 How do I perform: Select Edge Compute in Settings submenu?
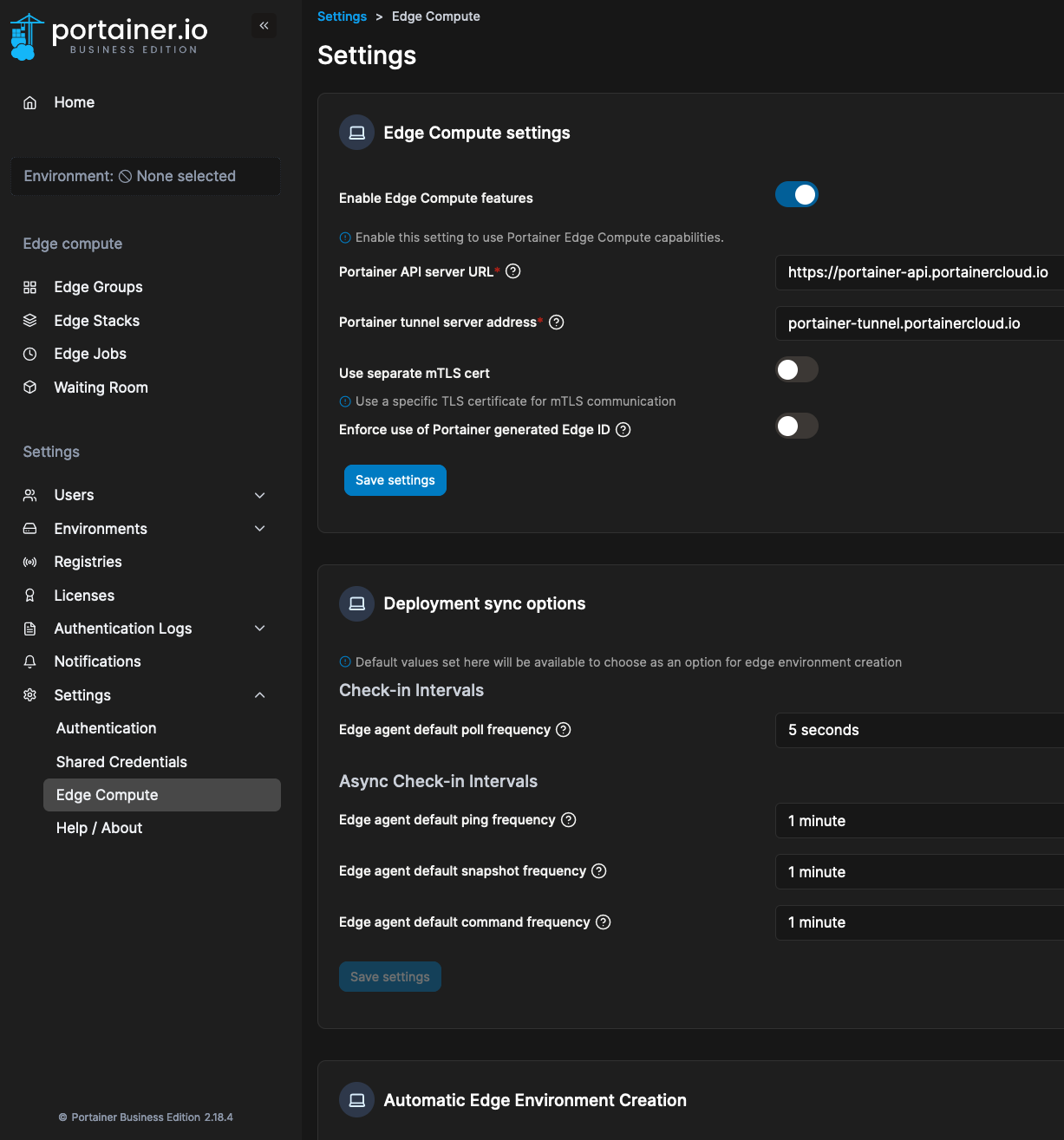(162, 795)
